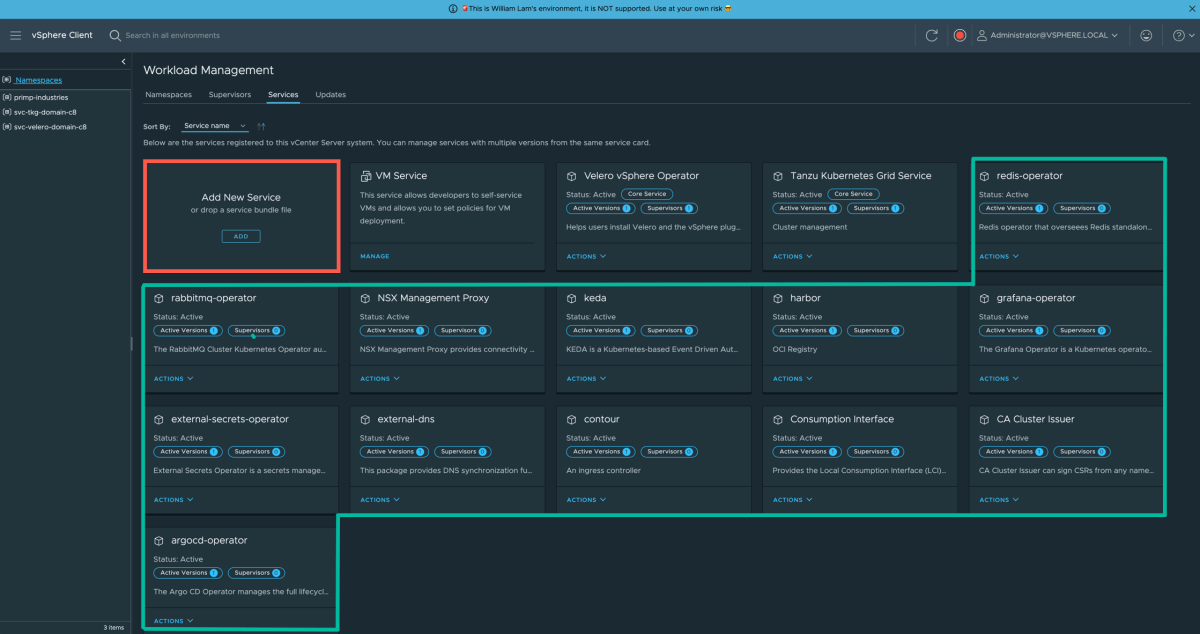The height and width of the screenshot is (634, 1200).
Task: Select svc-velero-domain-c8 namespace
Action: click(50, 127)
